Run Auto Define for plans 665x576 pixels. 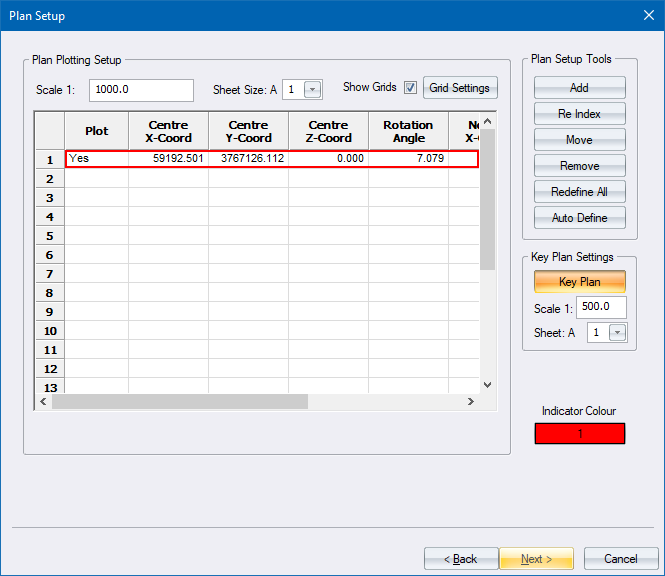pyautogui.click(x=579, y=218)
